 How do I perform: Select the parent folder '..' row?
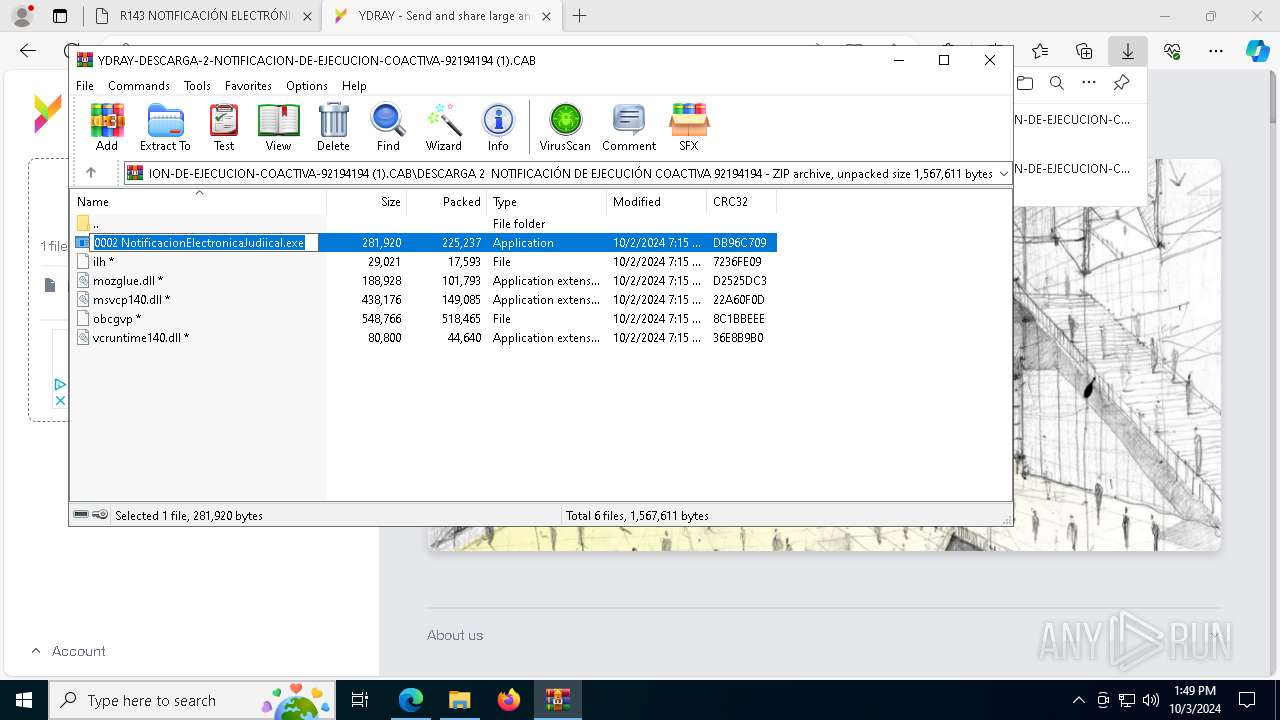[423, 224]
